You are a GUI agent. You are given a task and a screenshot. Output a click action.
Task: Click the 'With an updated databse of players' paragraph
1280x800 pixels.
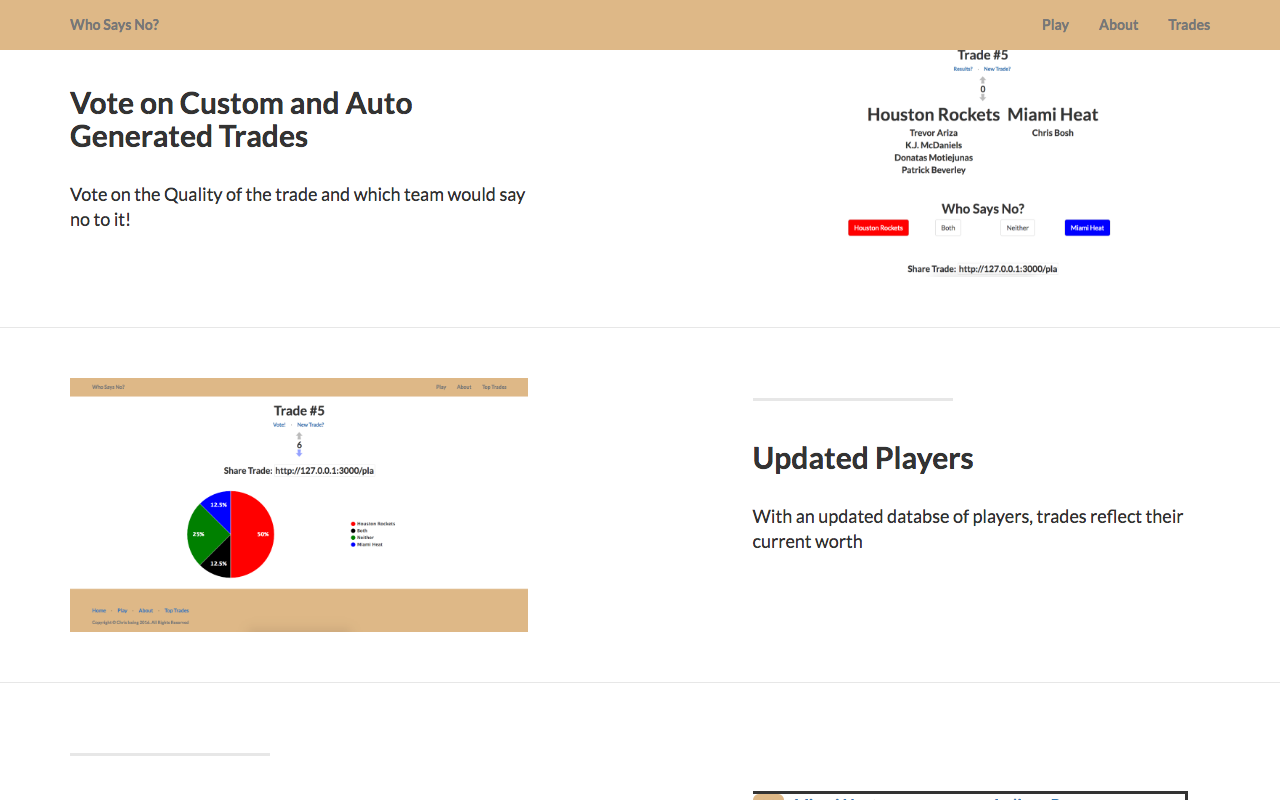point(968,529)
